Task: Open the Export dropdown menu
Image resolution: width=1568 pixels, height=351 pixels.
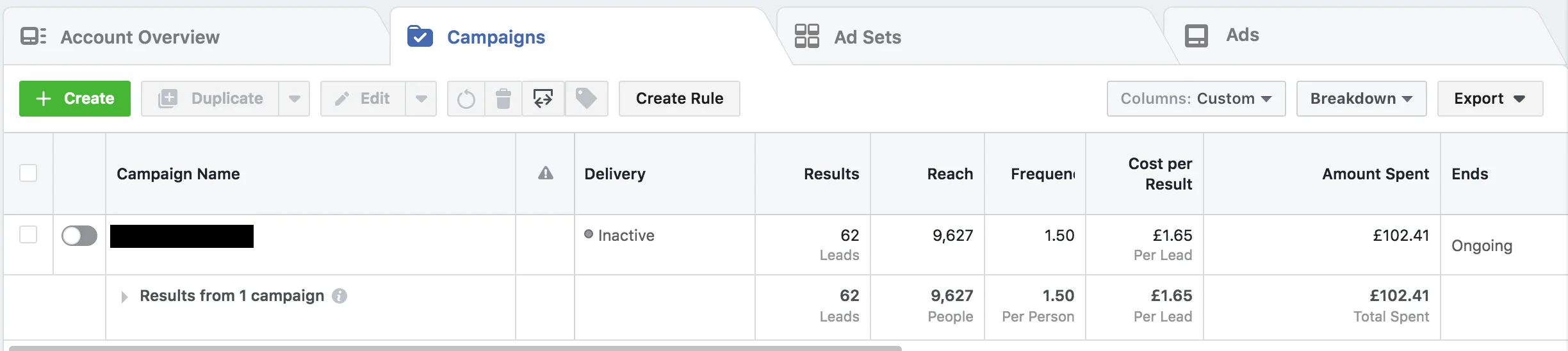Action: tap(1489, 99)
